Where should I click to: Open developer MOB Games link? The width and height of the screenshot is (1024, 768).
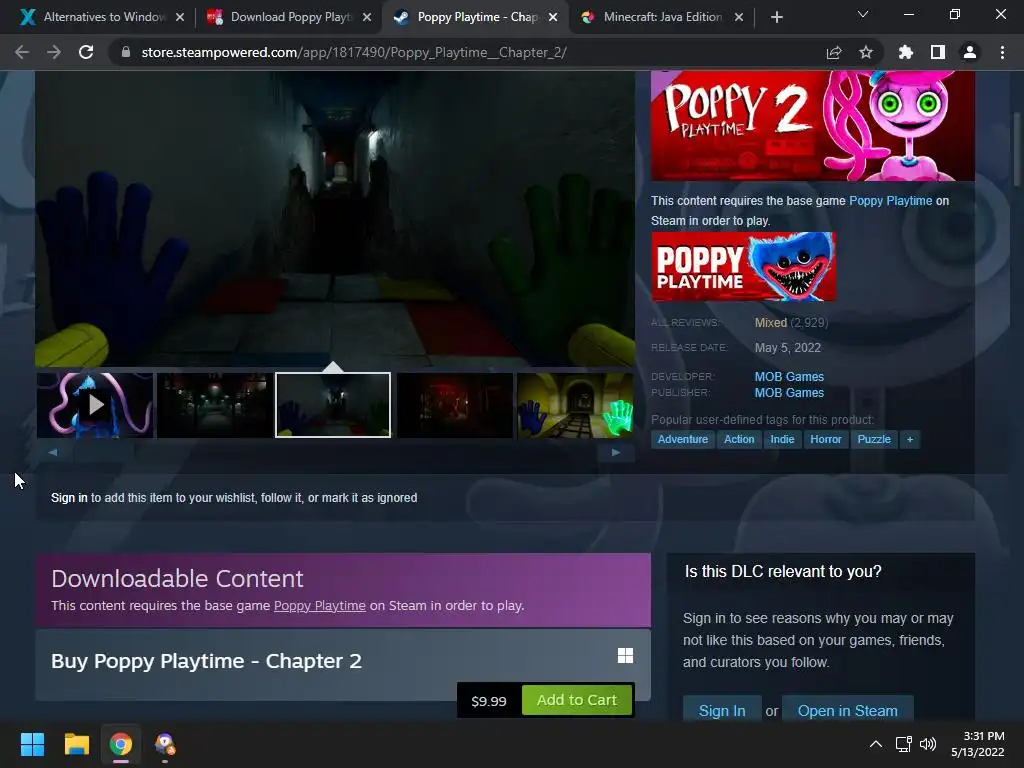(x=789, y=377)
